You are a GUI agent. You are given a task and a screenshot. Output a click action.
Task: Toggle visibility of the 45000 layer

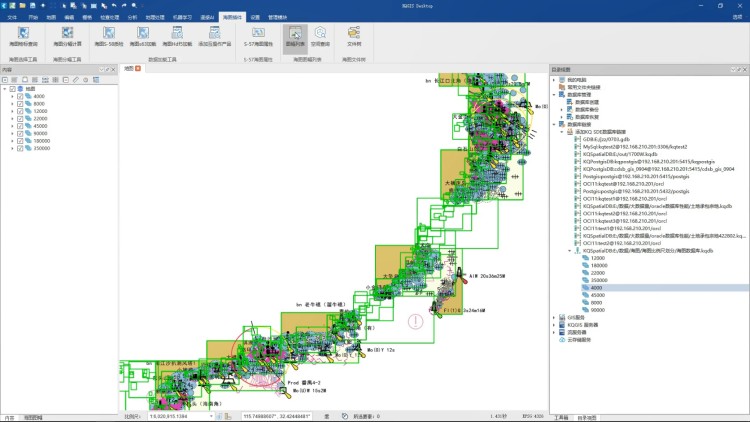20,126
